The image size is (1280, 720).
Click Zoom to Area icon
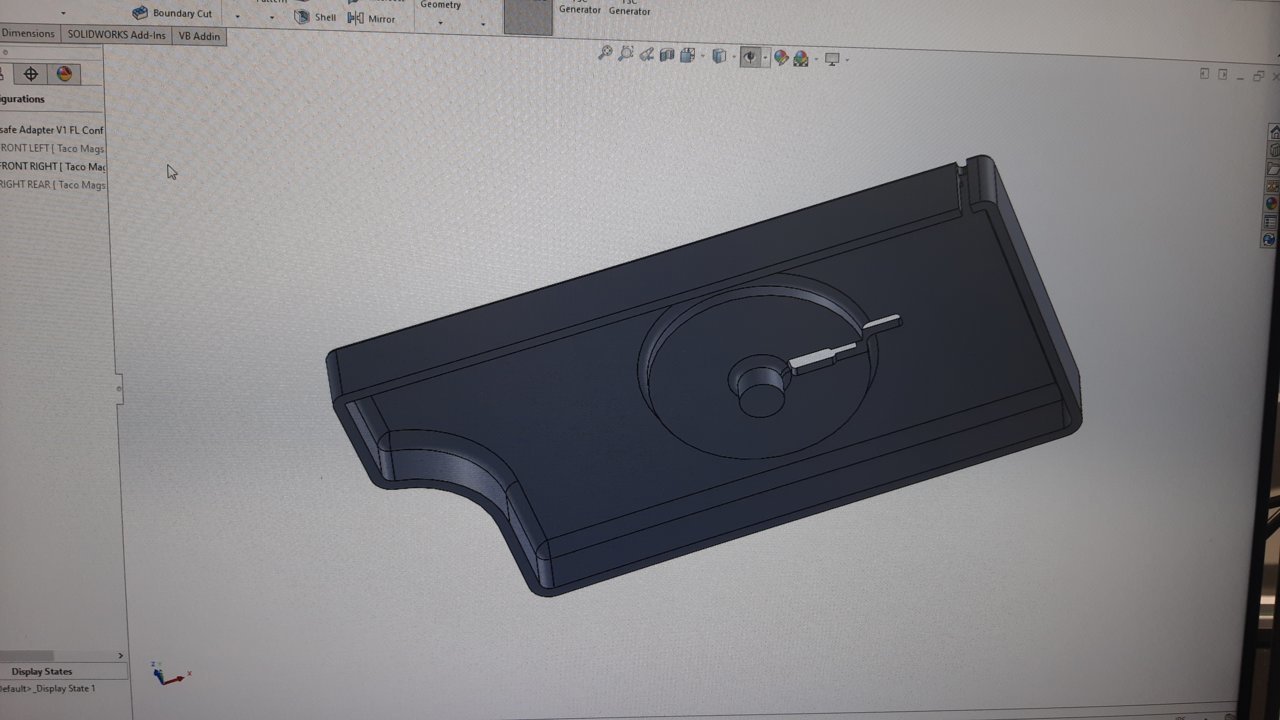tap(626, 54)
